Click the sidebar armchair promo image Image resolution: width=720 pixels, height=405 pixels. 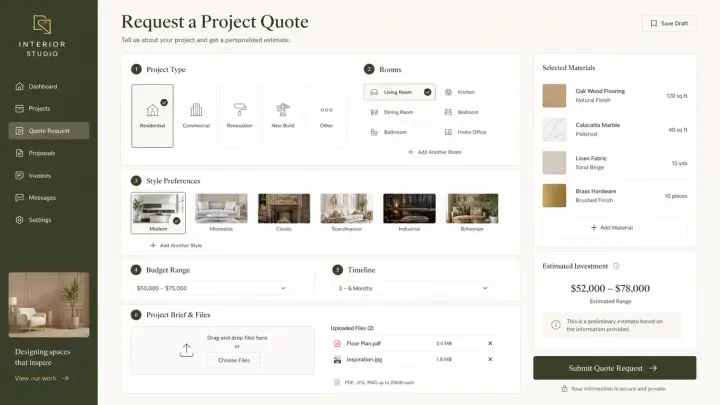pos(49,305)
